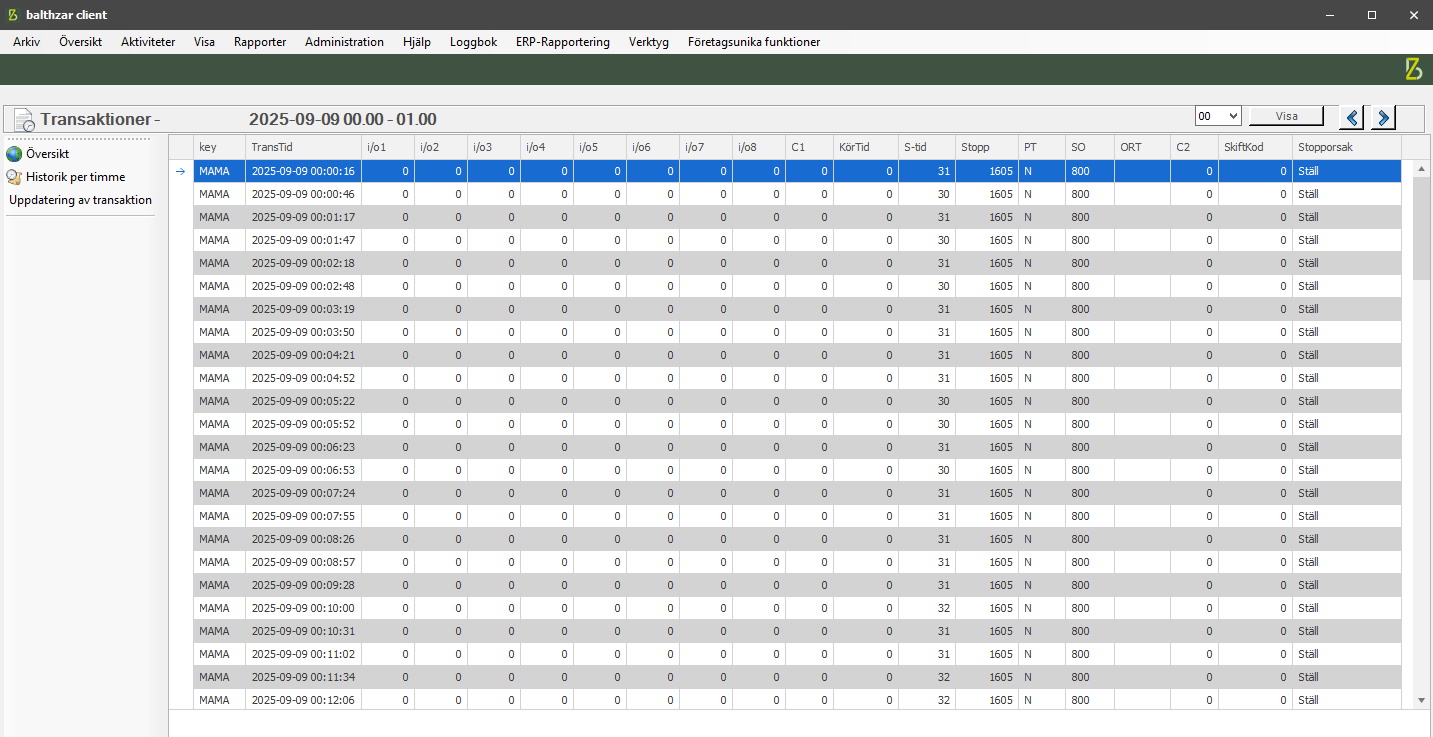Click the Historik per timme icon
1433x737 pixels.
click(14, 177)
